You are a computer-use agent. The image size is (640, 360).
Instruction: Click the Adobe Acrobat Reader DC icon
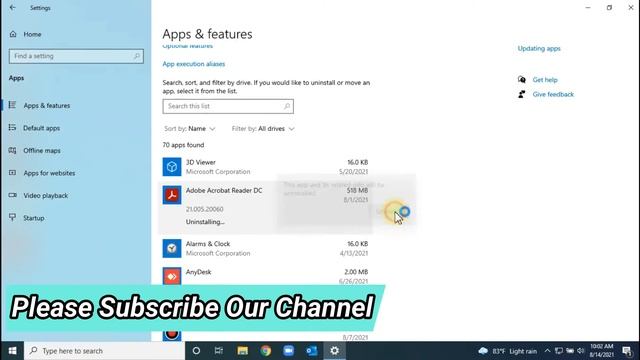click(172, 195)
